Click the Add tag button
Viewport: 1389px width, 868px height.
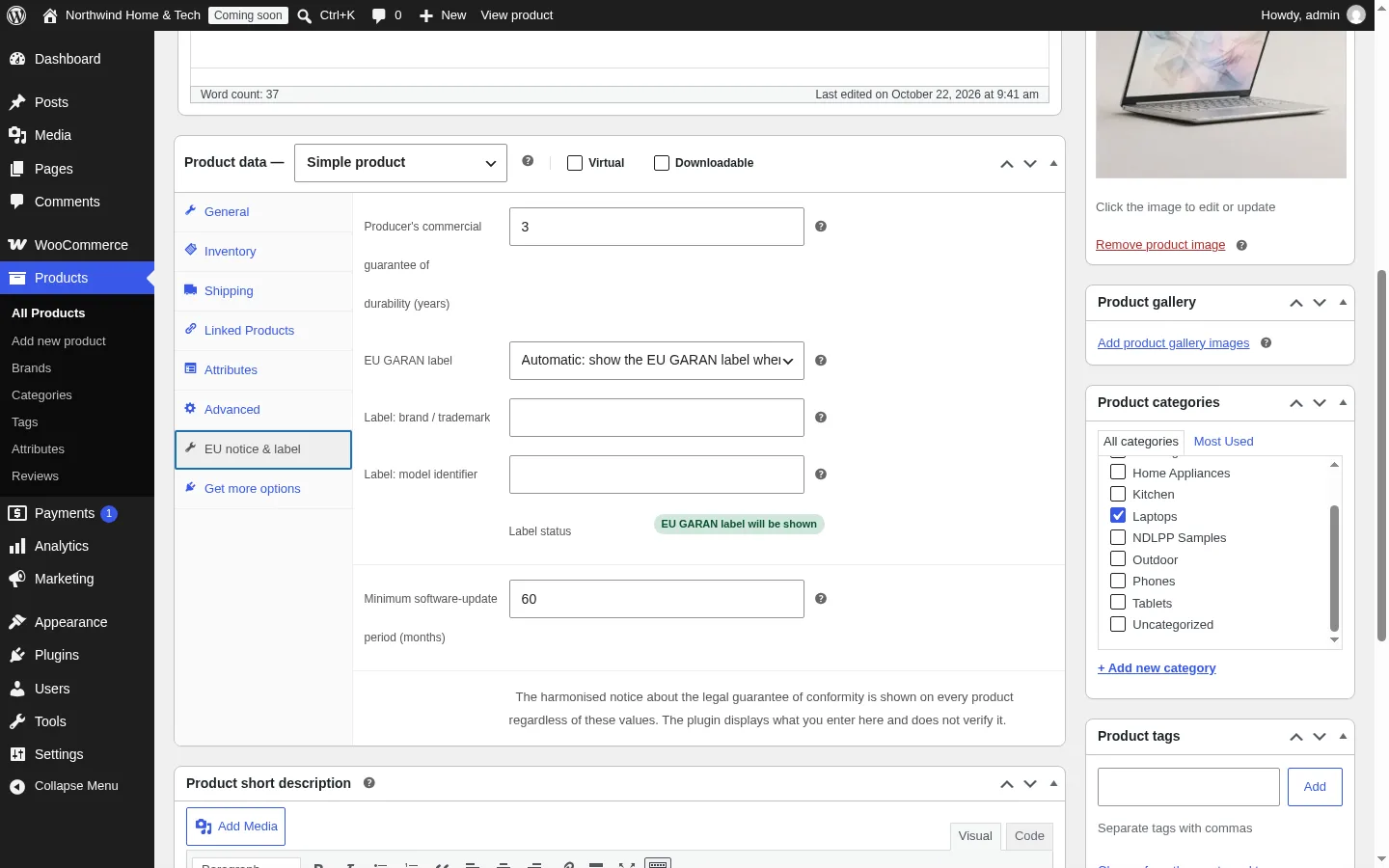point(1315,787)
